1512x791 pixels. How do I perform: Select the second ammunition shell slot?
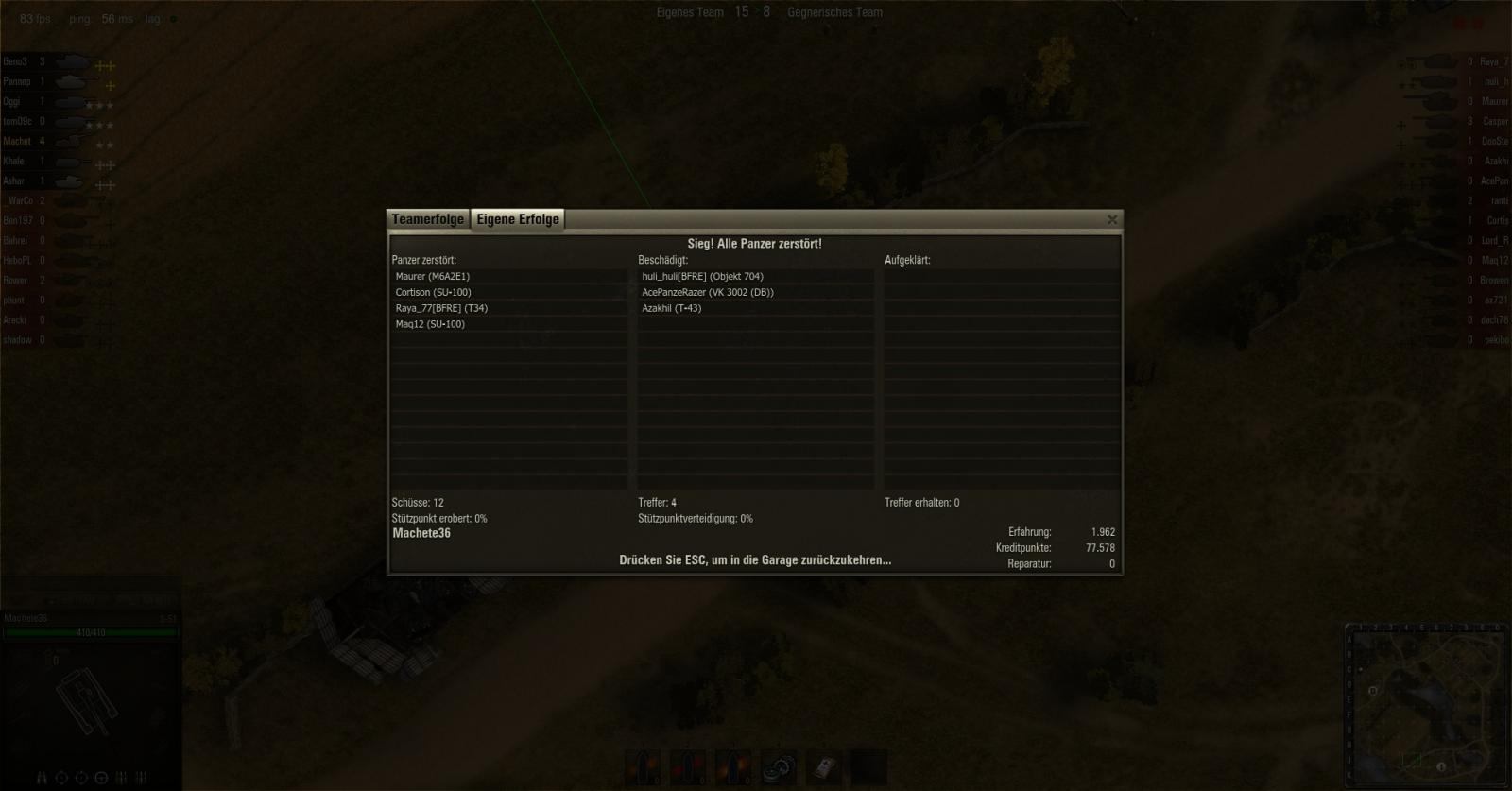(x=688, y=767)
